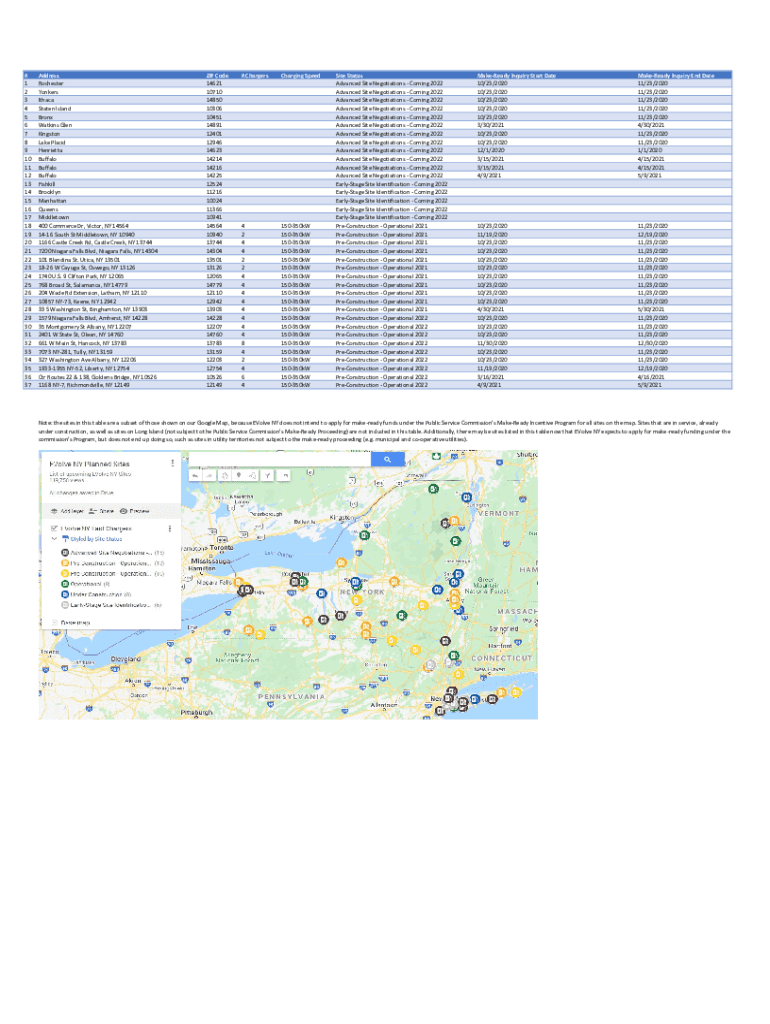Click the Share button

tap(104, 509)
